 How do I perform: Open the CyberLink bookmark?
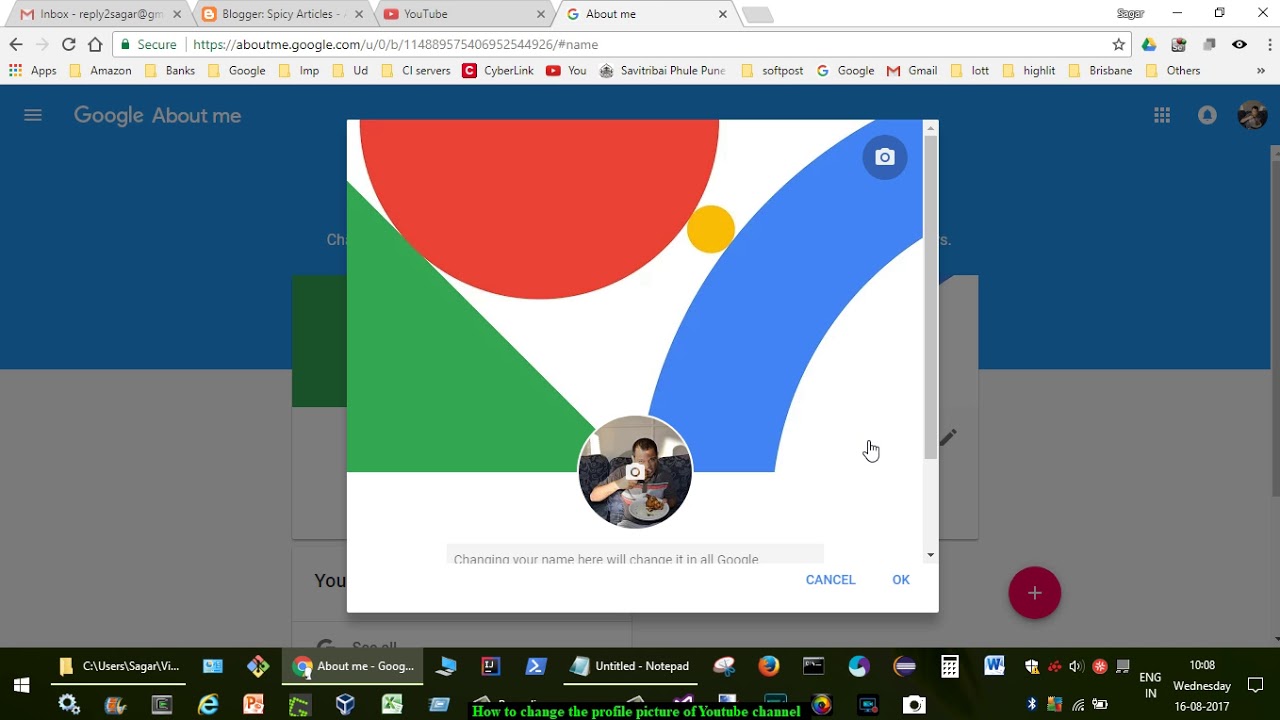[x=498, y=71]
